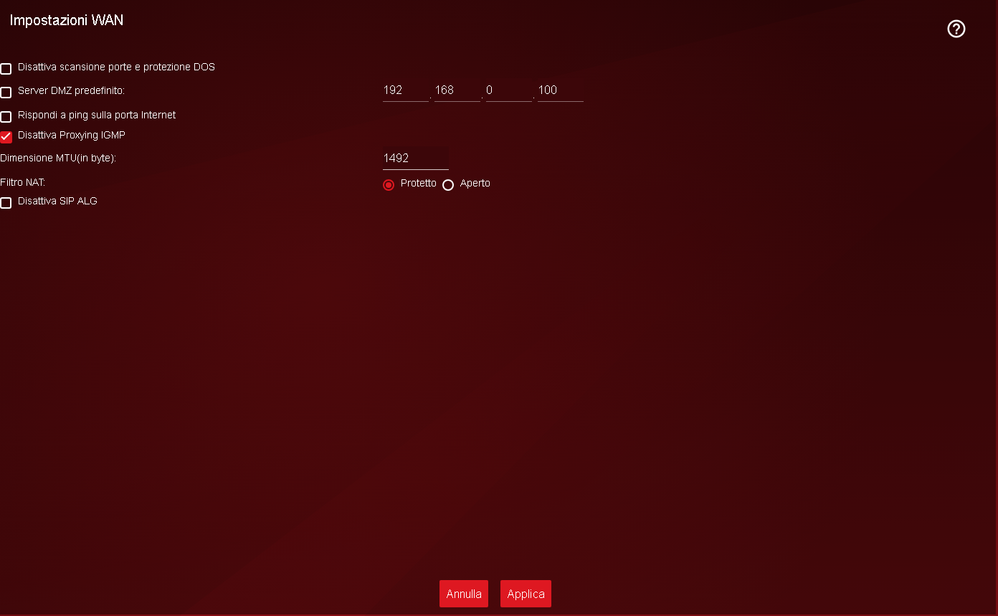Click the DMZ first octet field 192
Image resolution: width=998 pixels, height=616 pixels.
405,90
